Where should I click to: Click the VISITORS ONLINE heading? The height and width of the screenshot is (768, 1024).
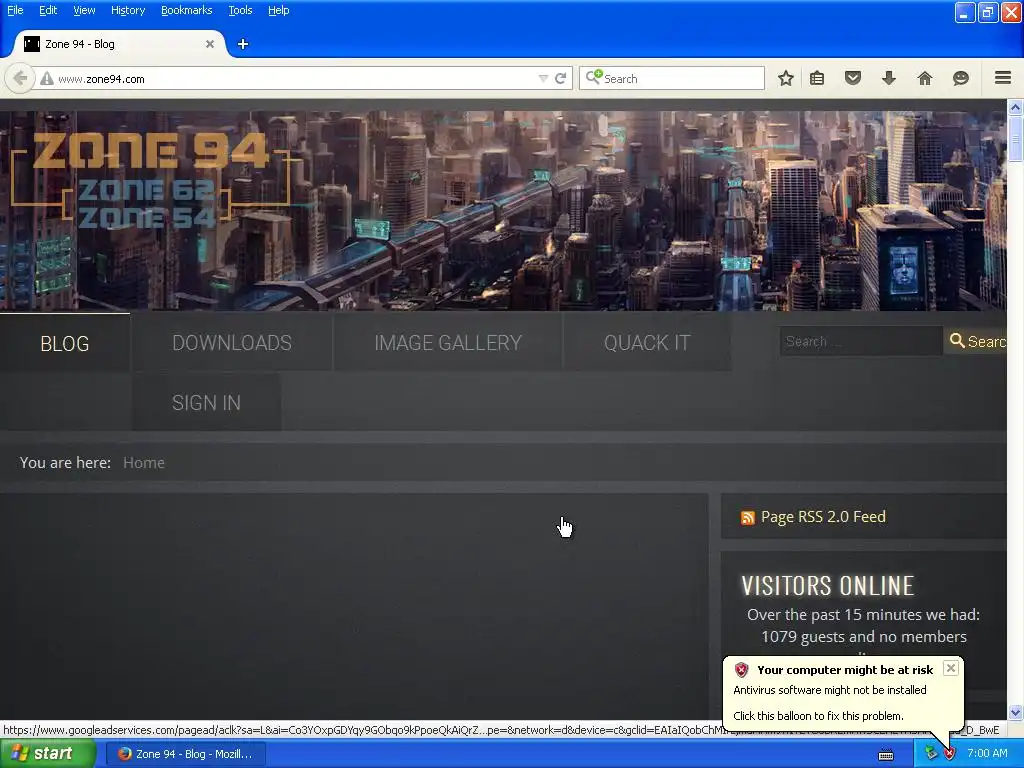click(827, 585)
